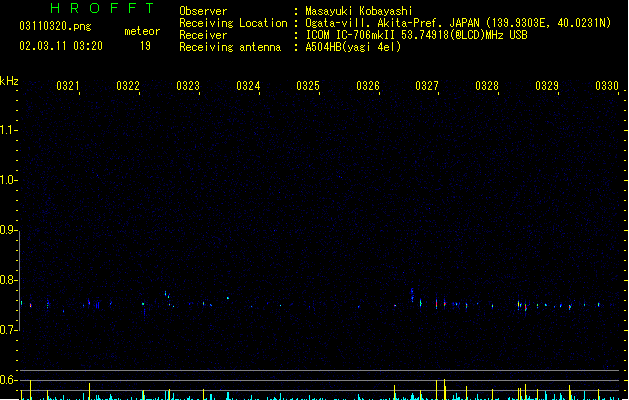The width and height of the screenshot is (629, 400).
Task: Click the ICOM IC-706mkII receiver text
Action: click(416, 35)
